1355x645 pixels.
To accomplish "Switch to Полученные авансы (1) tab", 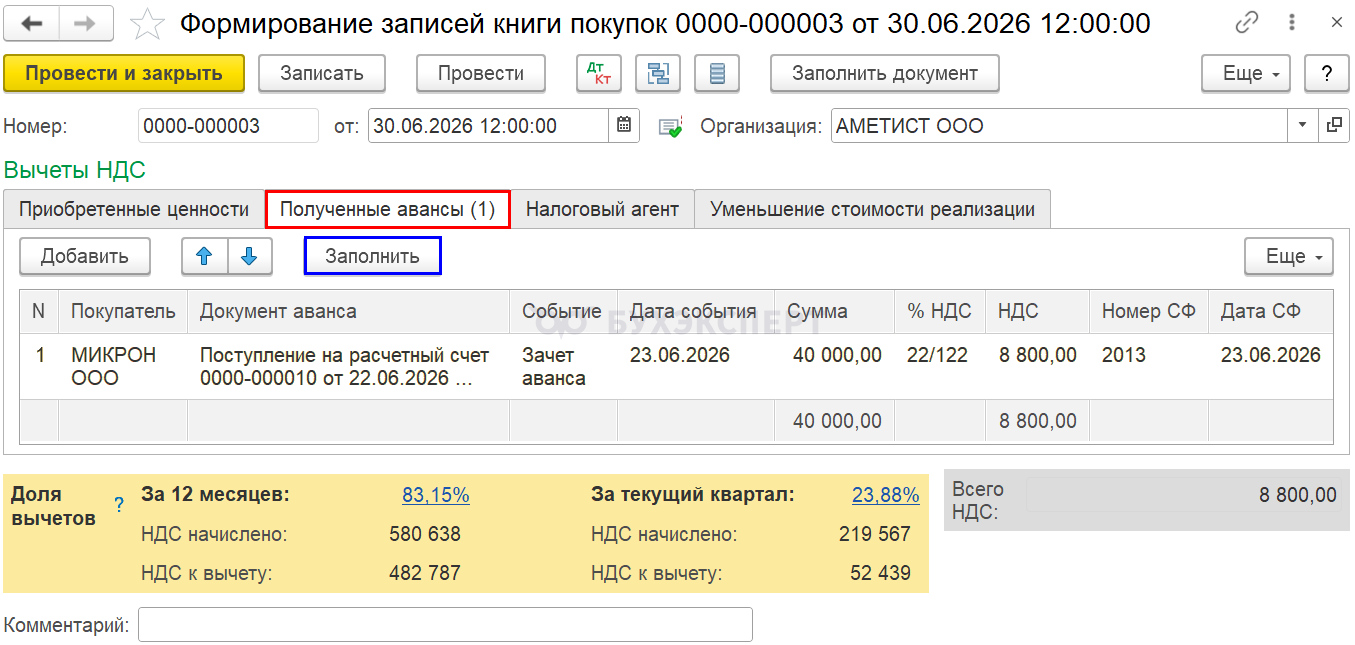I will click(x=388, y=209).
